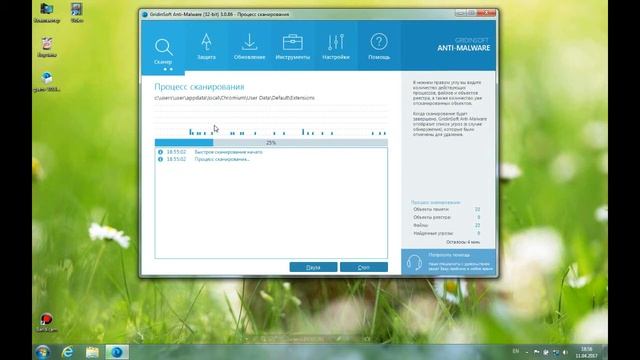Select the installer package desktop icon

pos(47,82)
